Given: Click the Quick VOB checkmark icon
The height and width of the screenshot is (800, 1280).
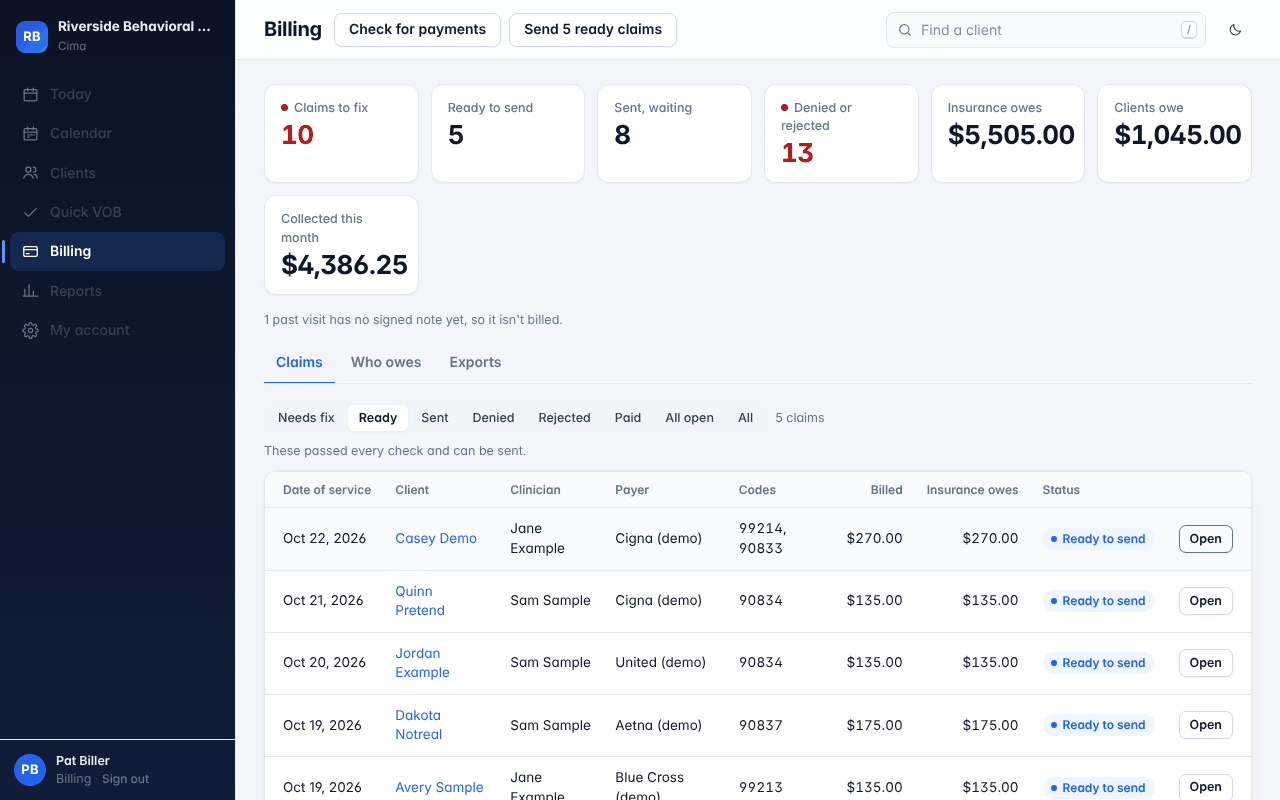Looking at the screenshot, I should click(31, 212).
